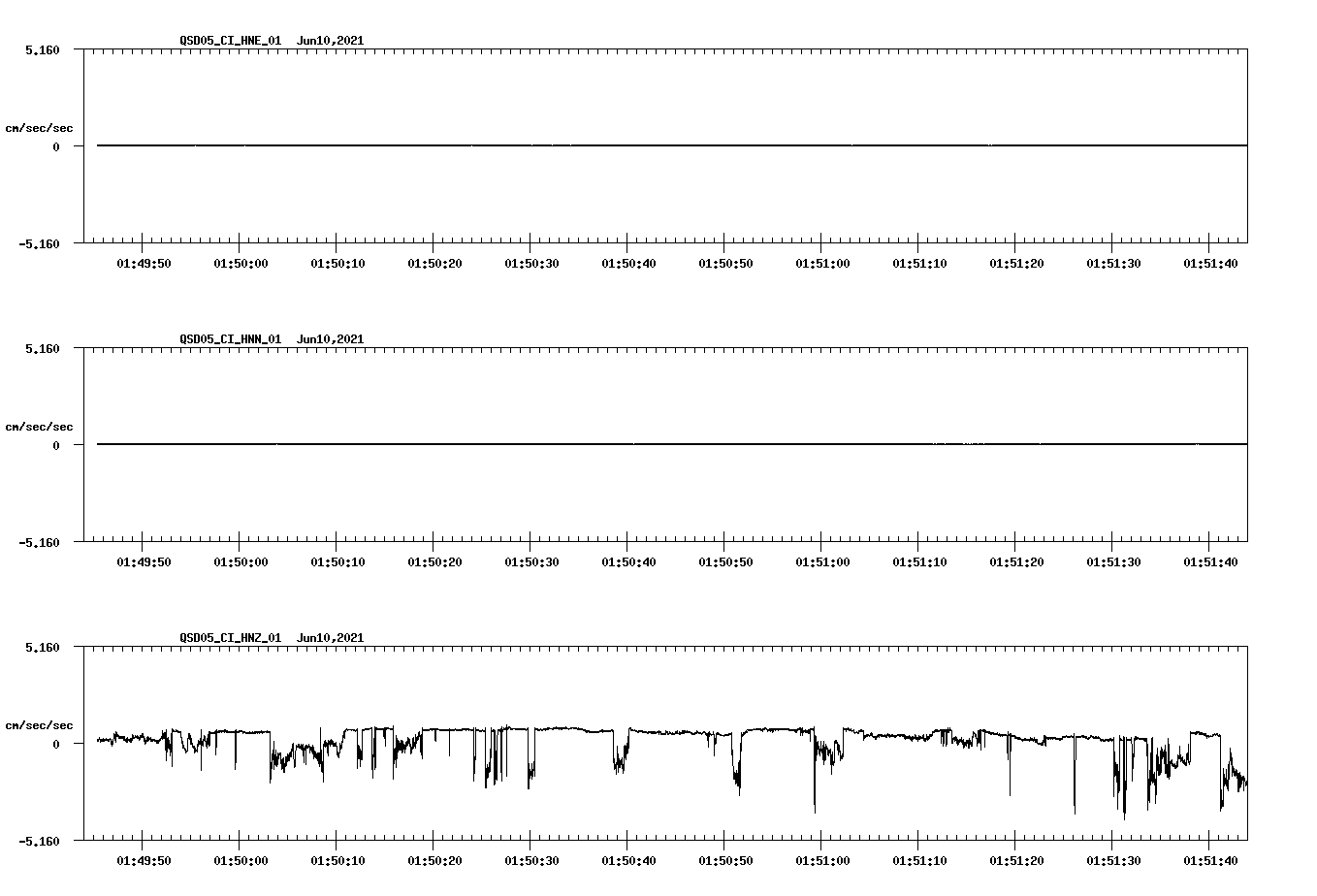The image size is (1317, 896).
Task: Click 01:50:20 time label under HNZ plot
Action: 434,860
